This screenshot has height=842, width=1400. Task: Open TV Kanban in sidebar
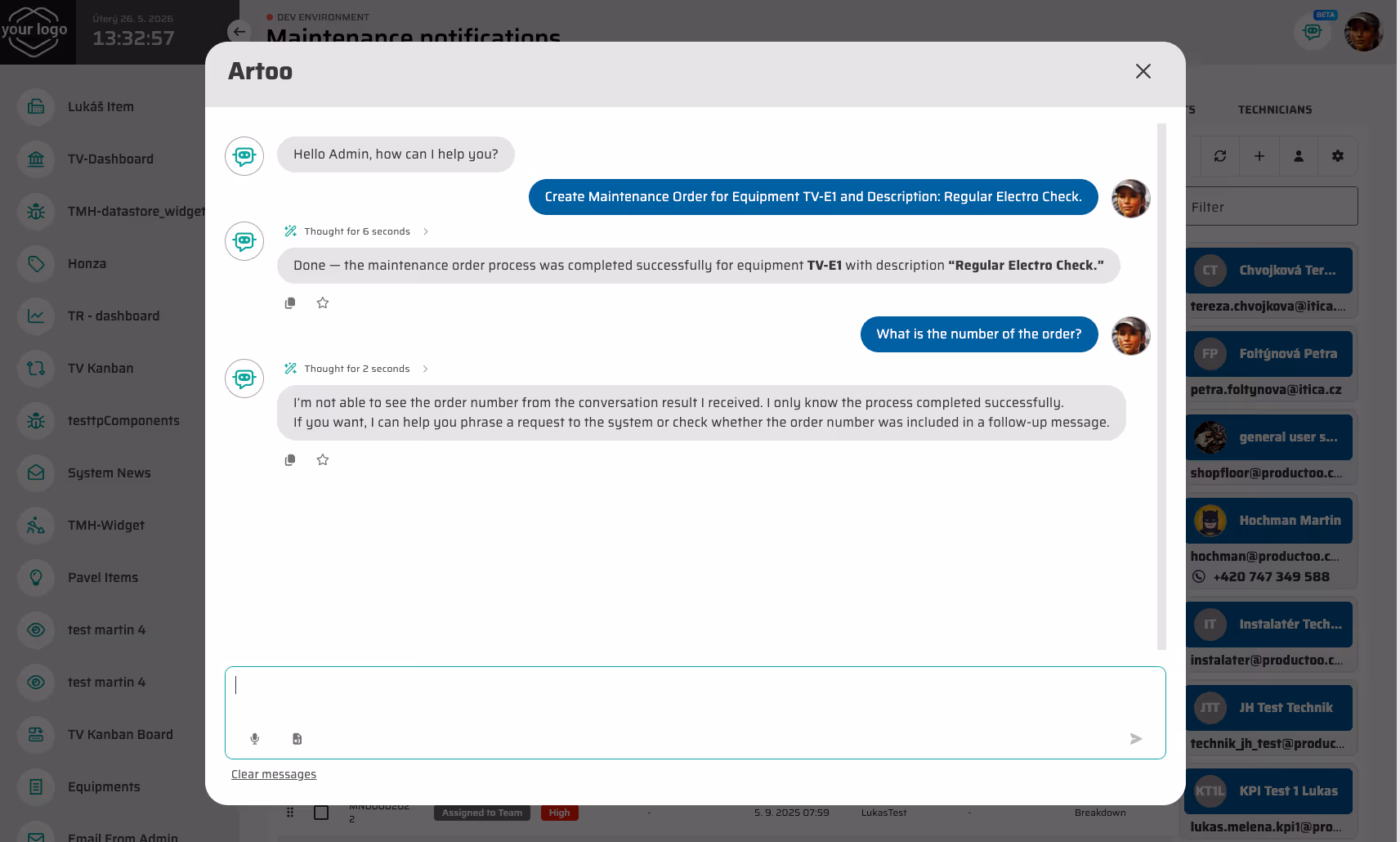pos(101,368)
